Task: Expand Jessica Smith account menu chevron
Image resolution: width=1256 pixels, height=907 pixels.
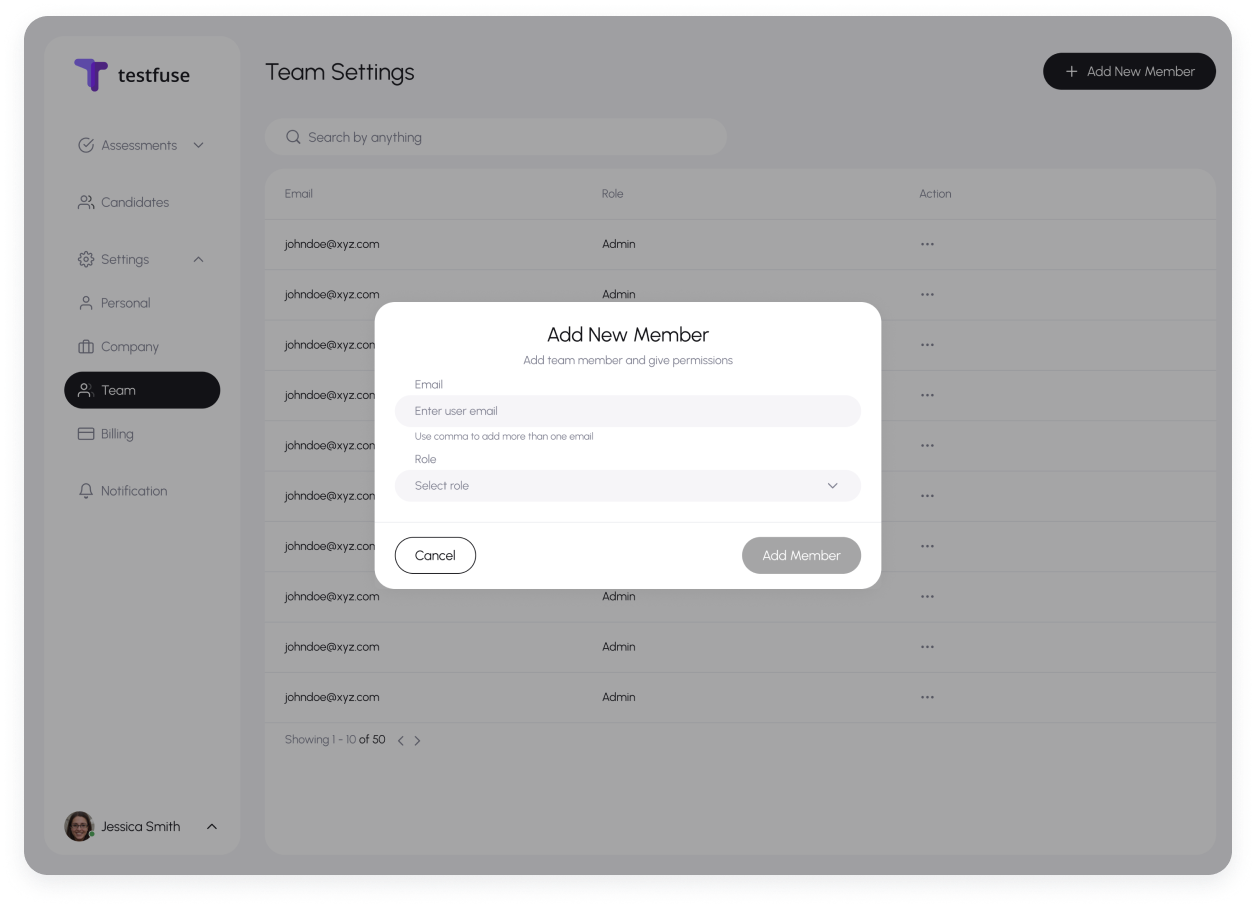Action: tap(211, 826)
